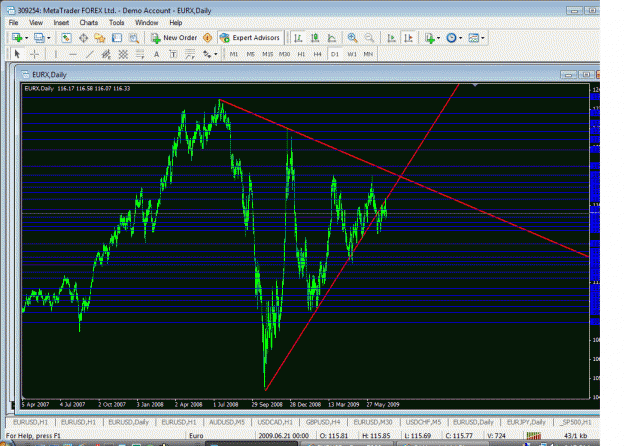
Task: Open the Tools menu
Action: 116,23
